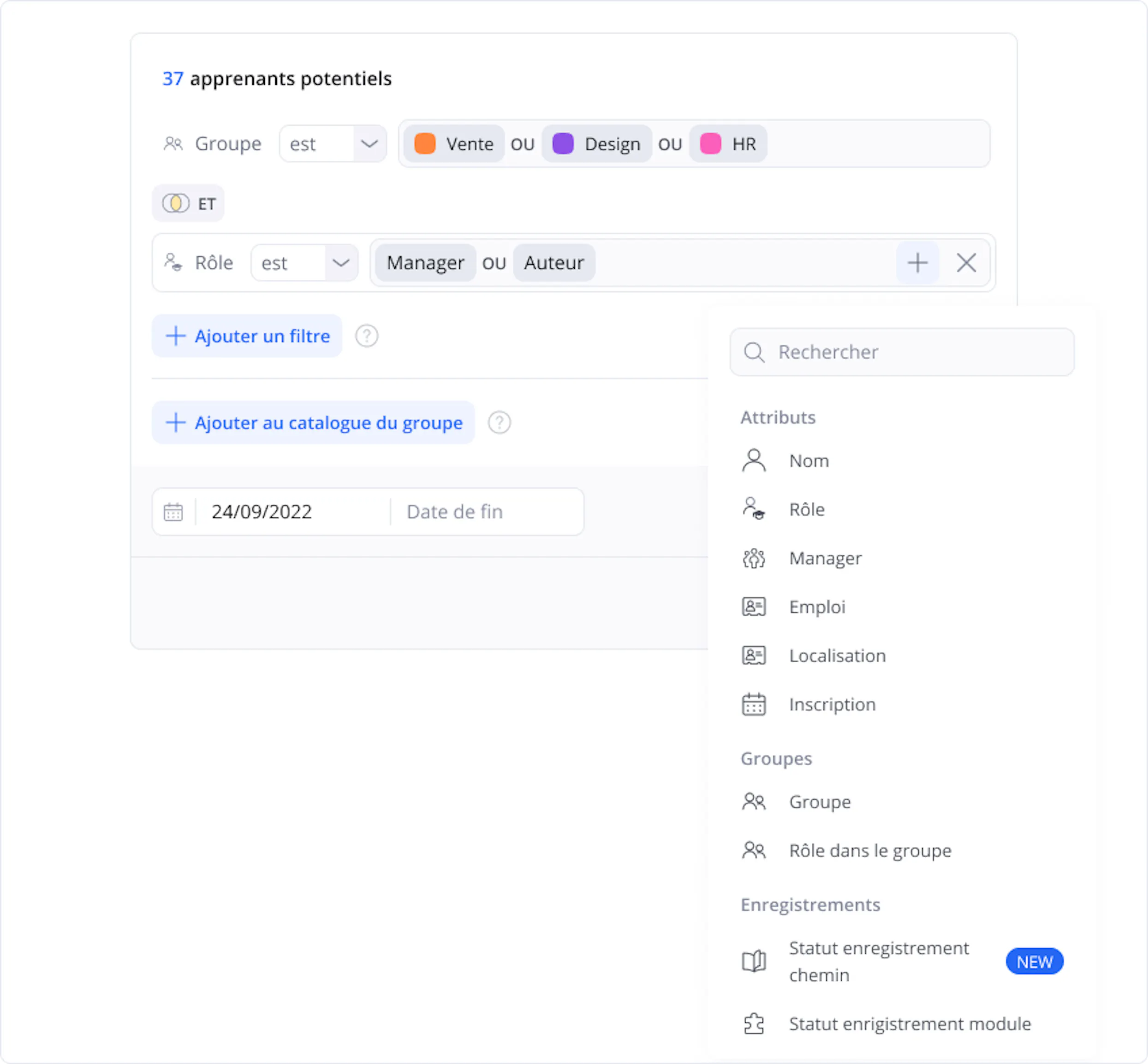Click the calendar icon in date field
1148x1064 pixels.
(173, 511)
